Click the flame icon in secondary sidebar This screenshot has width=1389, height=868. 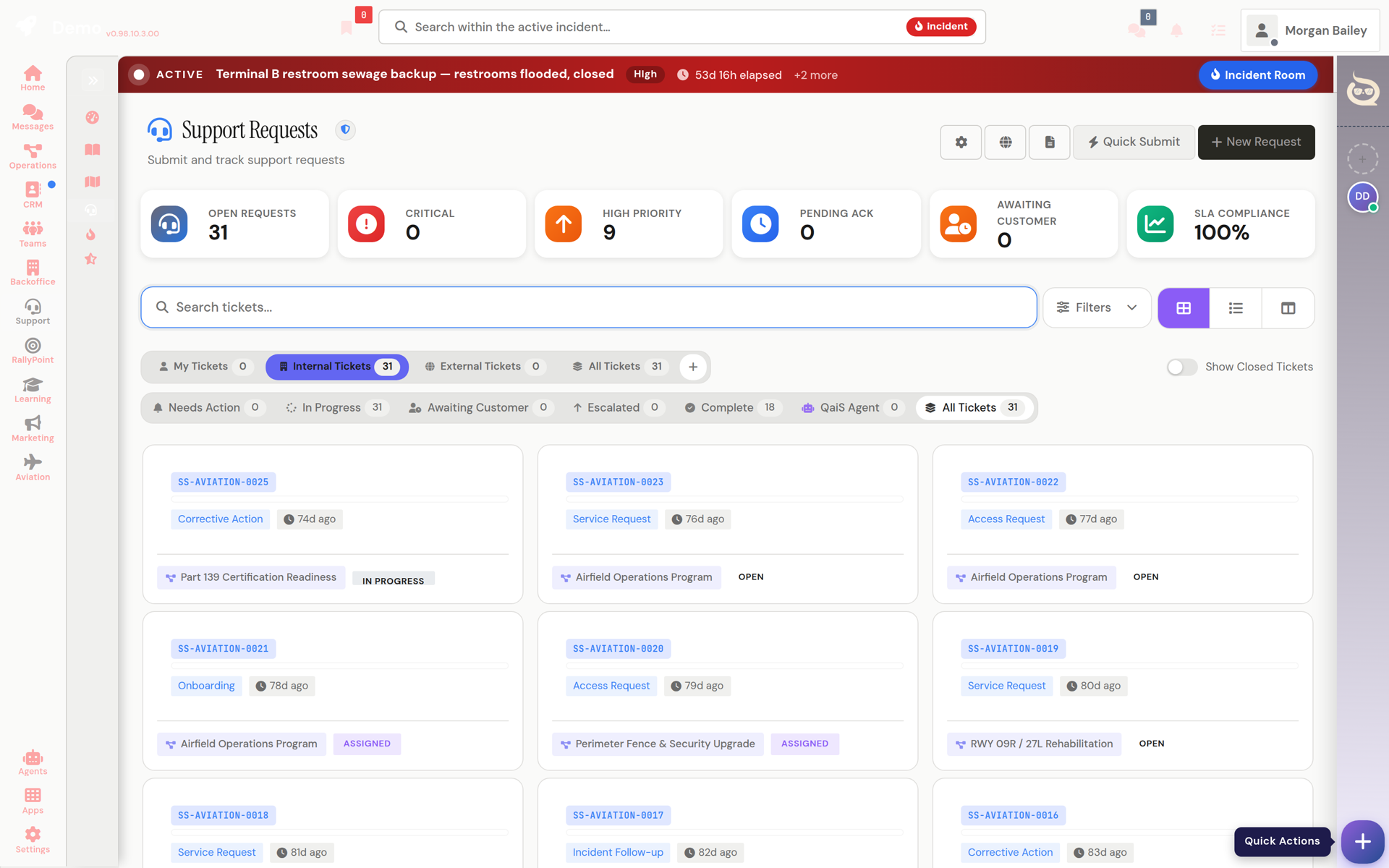pos(91,234)
